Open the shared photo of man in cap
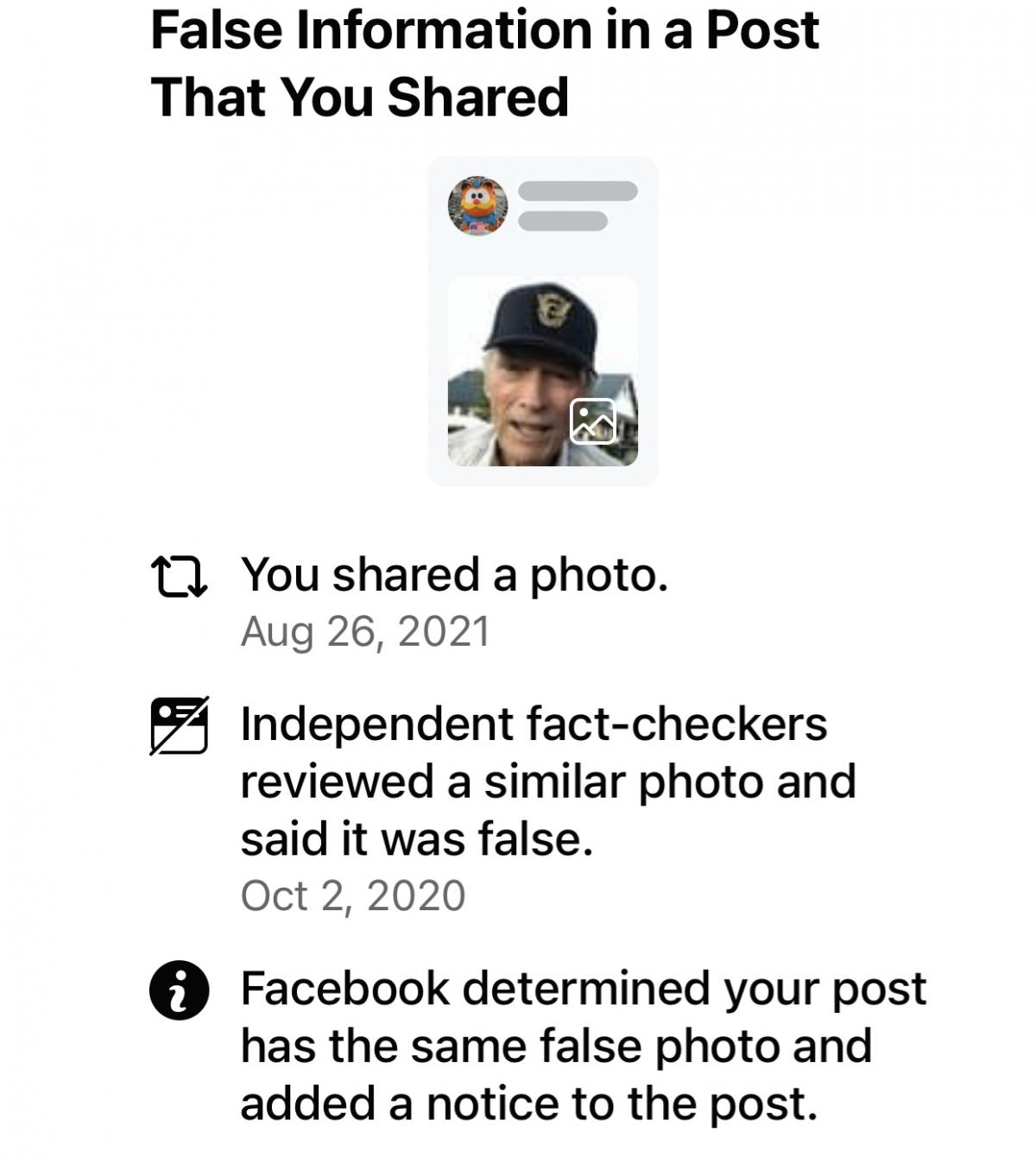 (542, 371)
